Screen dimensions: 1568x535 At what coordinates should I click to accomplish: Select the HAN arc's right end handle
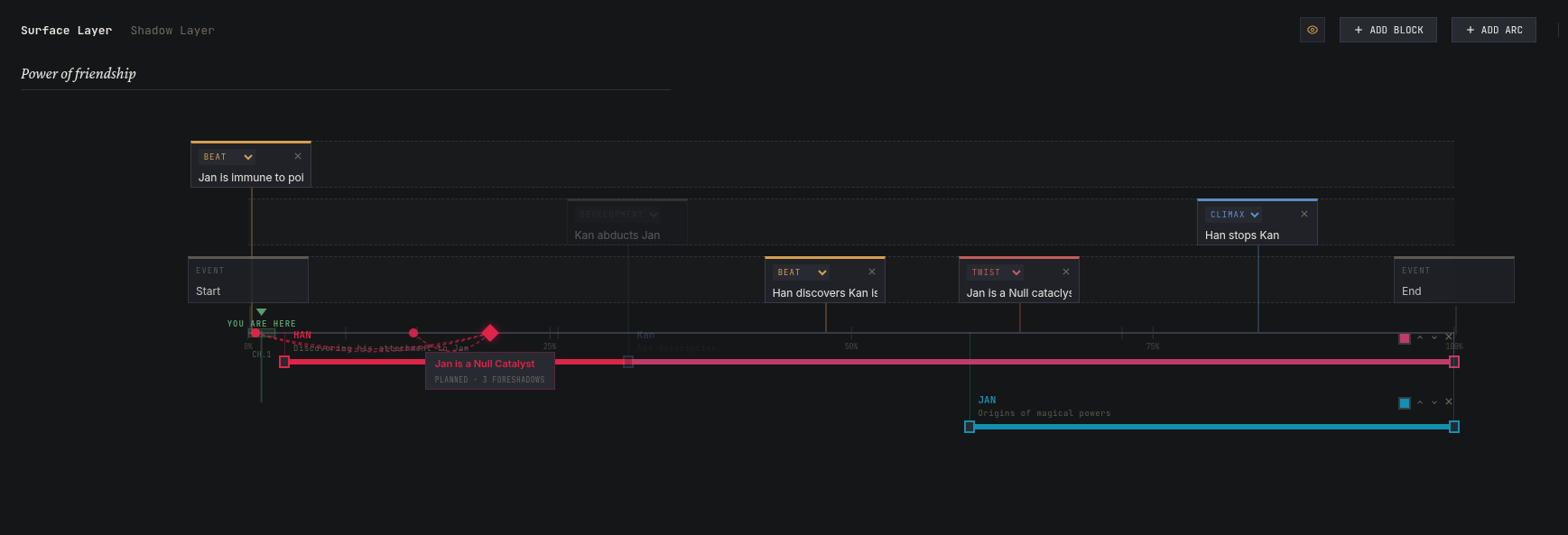point(1454,362)
